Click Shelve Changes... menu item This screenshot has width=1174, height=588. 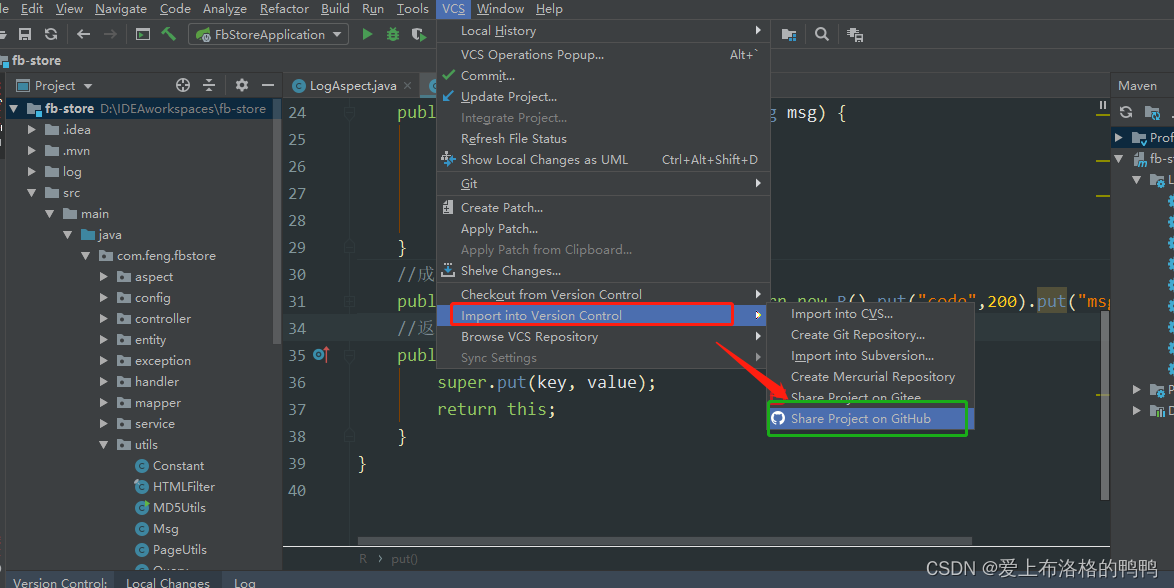tap(603, 270)
